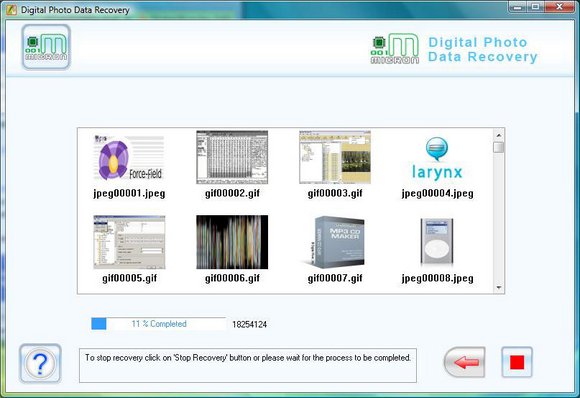The height and width of the screenshot is (398, 580).
Task: Click the Micron logo at top left
Action: [46, 47]
